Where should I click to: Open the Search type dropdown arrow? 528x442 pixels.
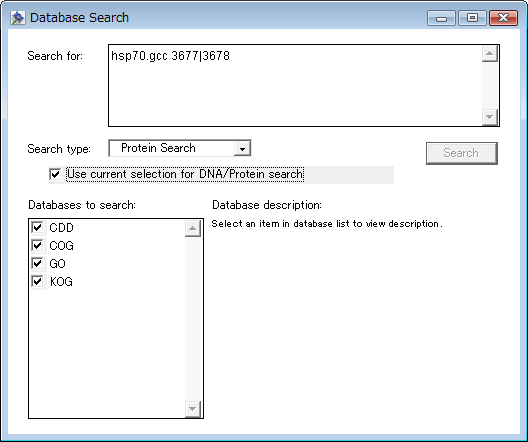click(x=242, y=148)
